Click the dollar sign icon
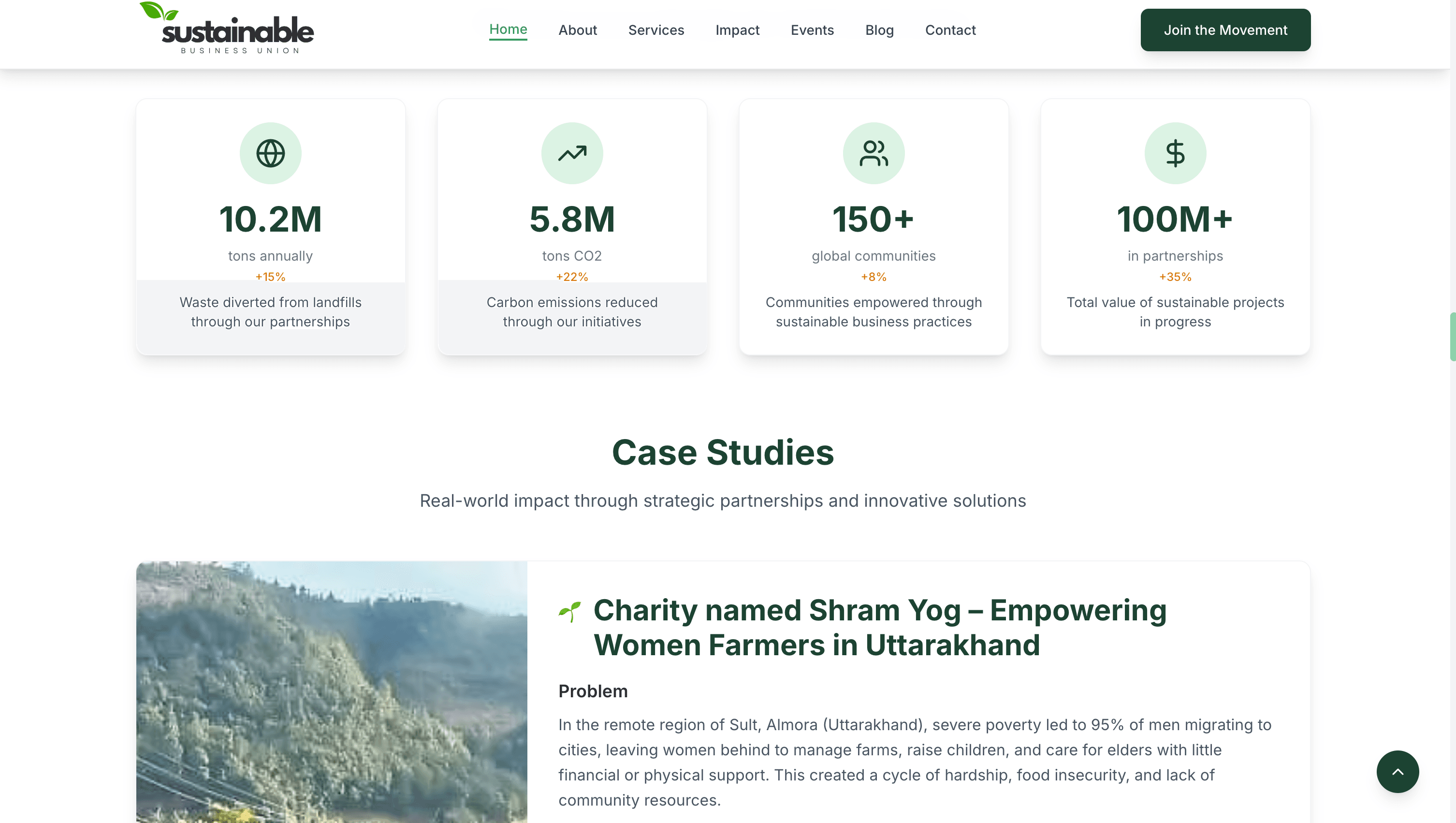This screenshot has height=823, width=1456. (x=1175, y=153)
